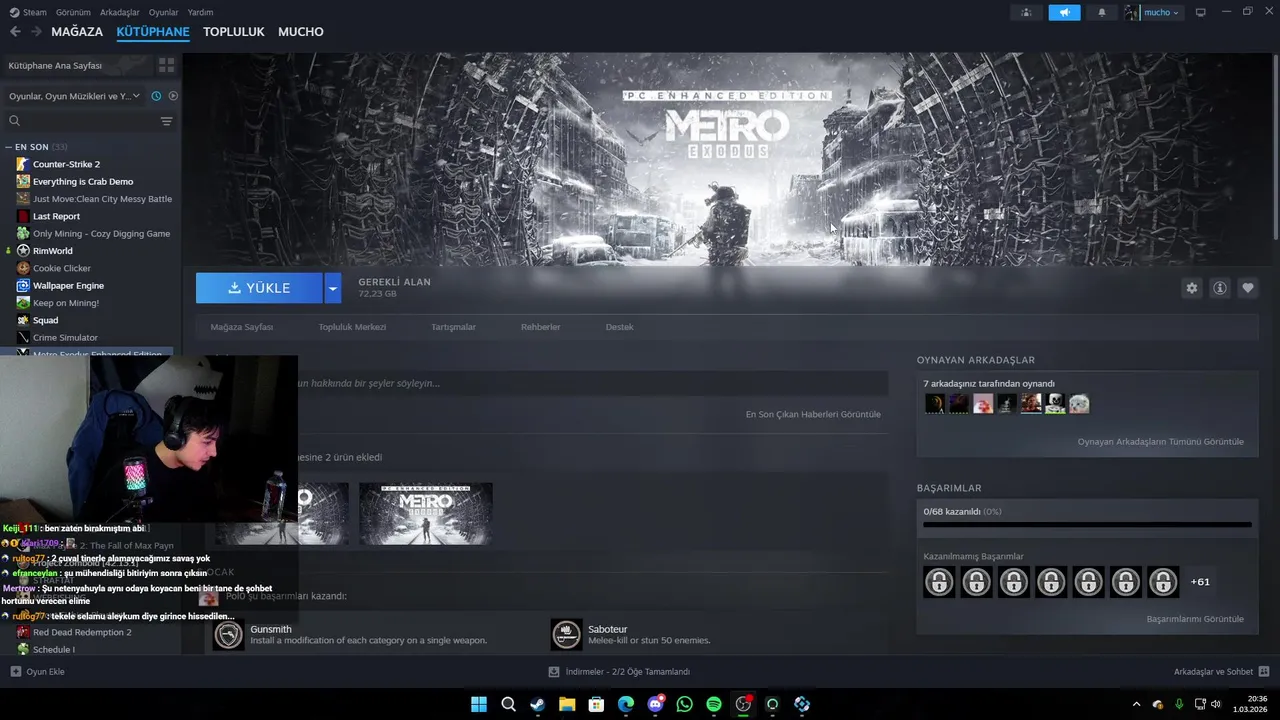Screen dimensions: 1280x720
Task: Go to the TOPLULUK tab
Action: click(x=234, y=32)
